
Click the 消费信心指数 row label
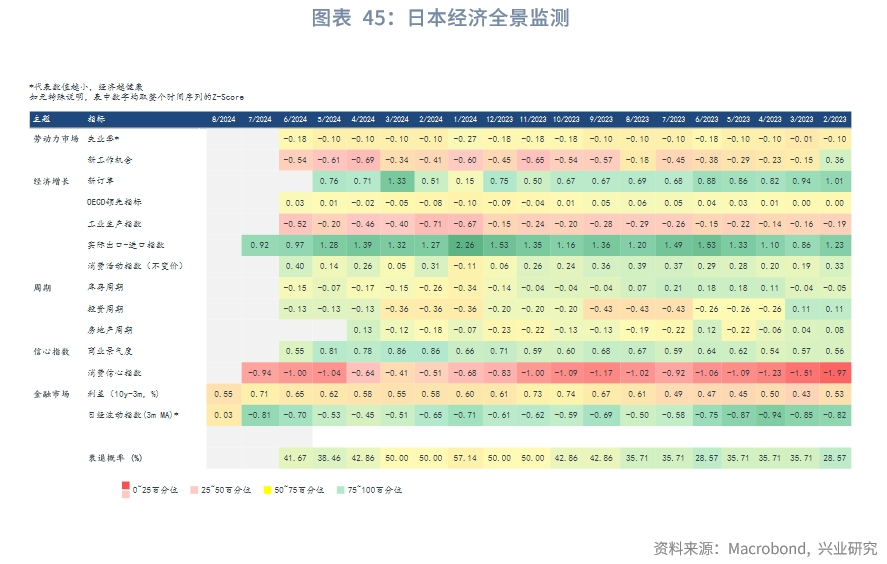tap(113, 372)
